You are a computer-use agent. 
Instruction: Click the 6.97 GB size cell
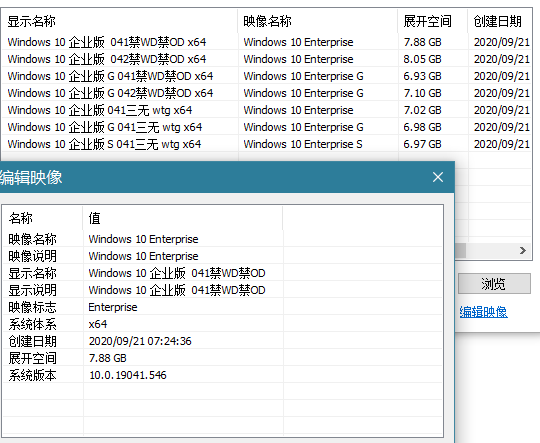(422, 144)
